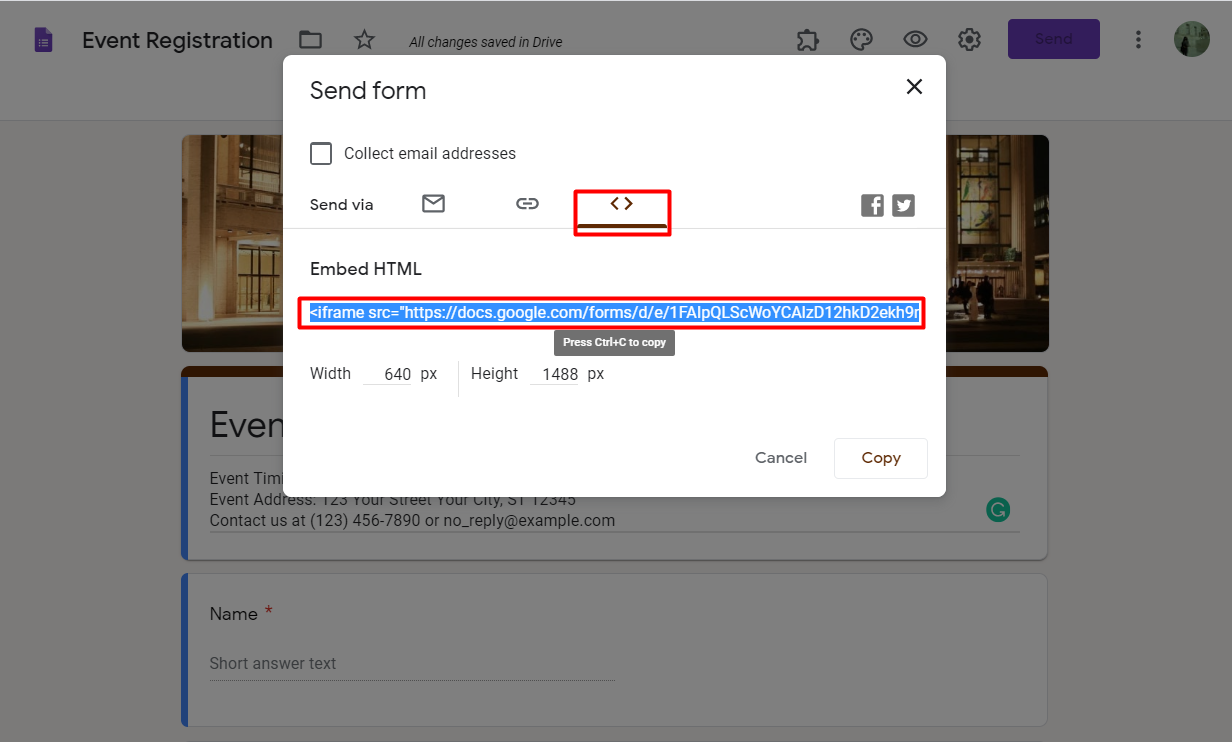
Task: Click the user account avatar
Action: (x=1191, y=40)
